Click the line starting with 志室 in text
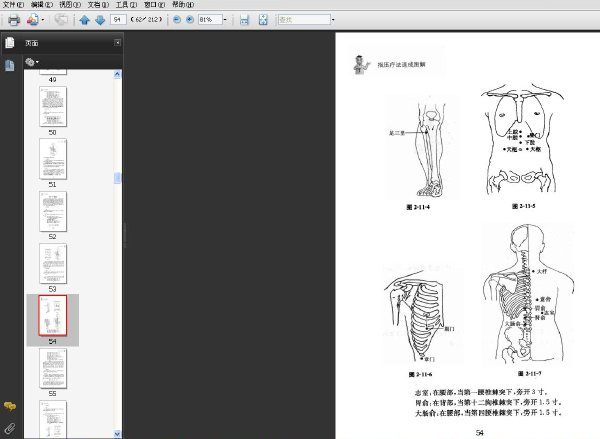Viewport: 600px width, 439px height. click(x=481, y=392)
